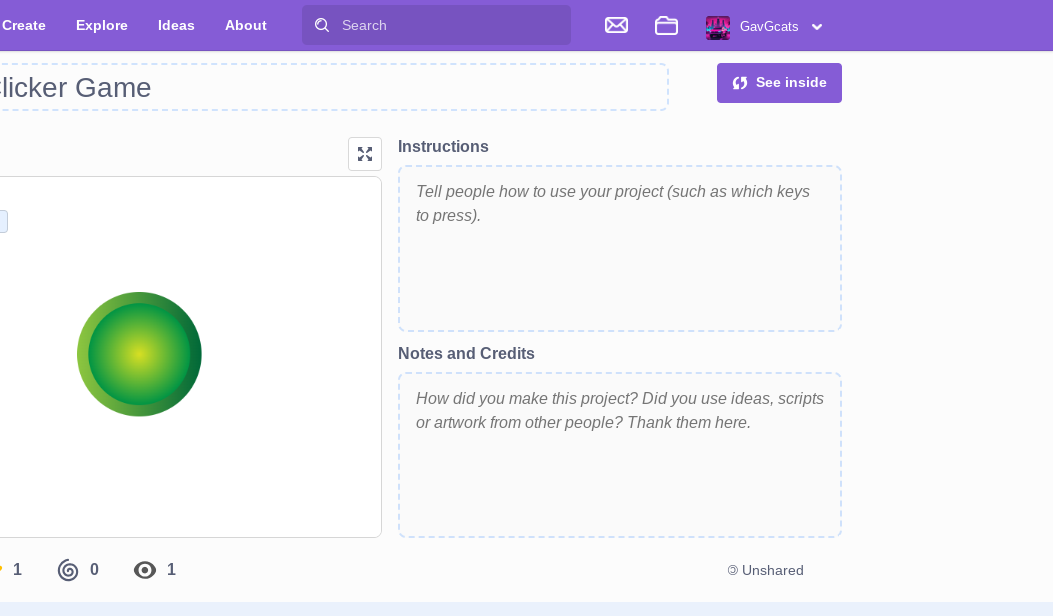Open My Stuff using the folder icon
Image resolution: width=1053 pixels, height=616 pixels.
tap(666, 25)
